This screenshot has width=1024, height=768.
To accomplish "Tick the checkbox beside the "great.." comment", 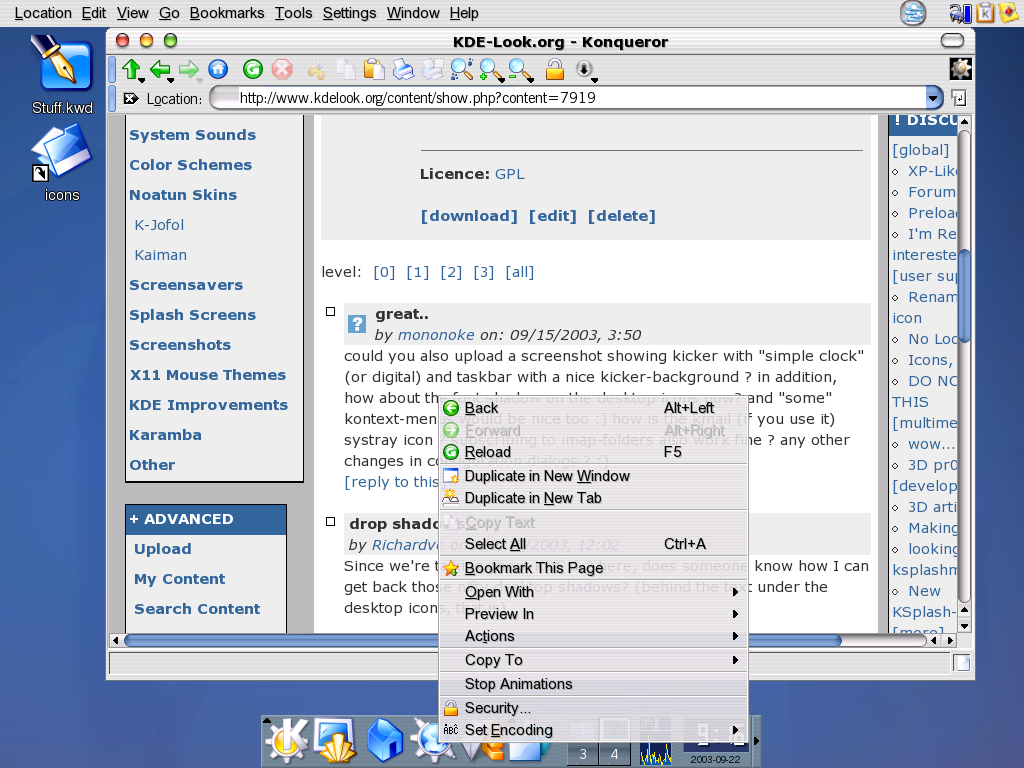I will (x=330, y=312).
